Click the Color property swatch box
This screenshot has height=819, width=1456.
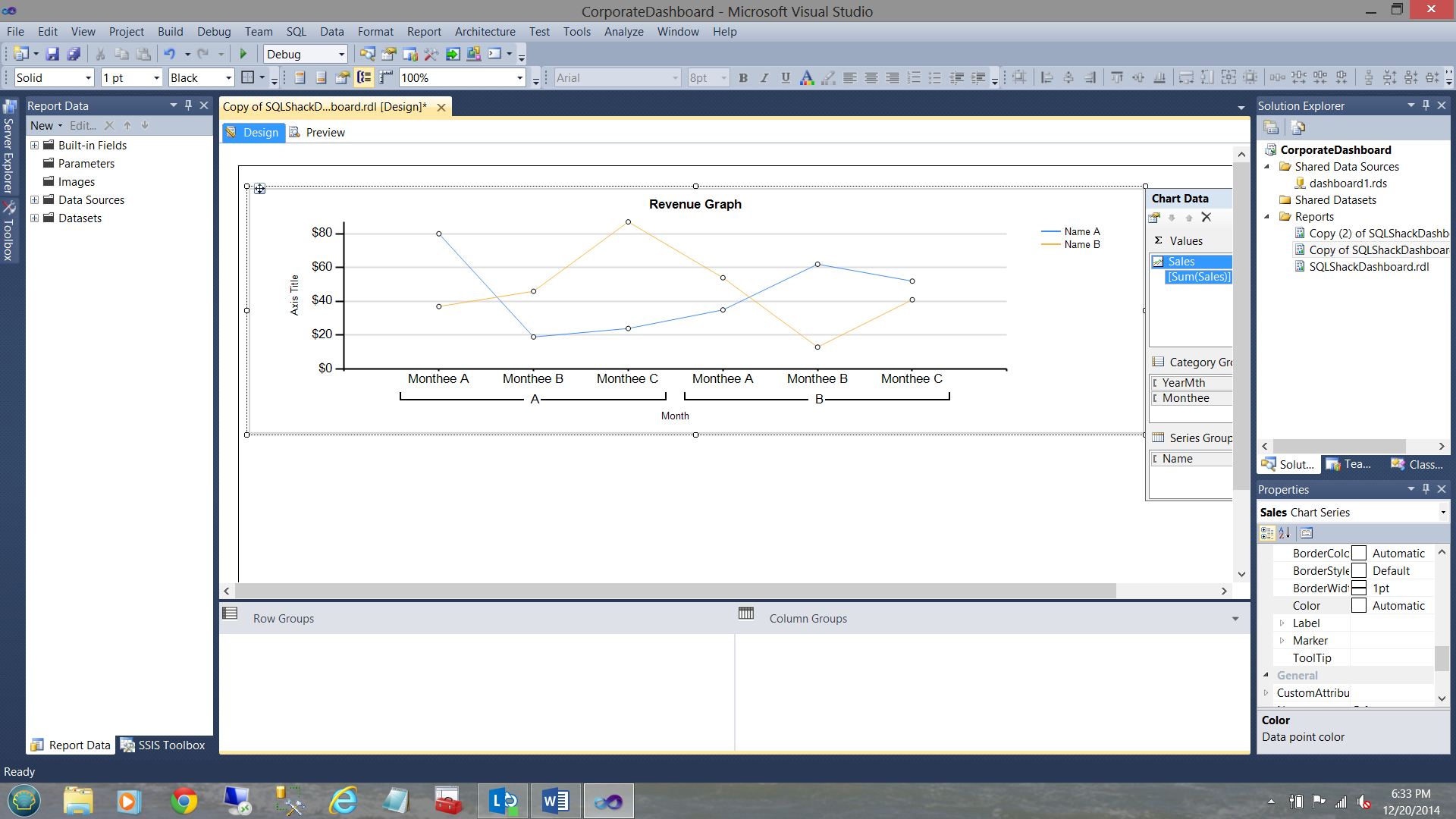pyautogui.click(x=1359, y=605)
